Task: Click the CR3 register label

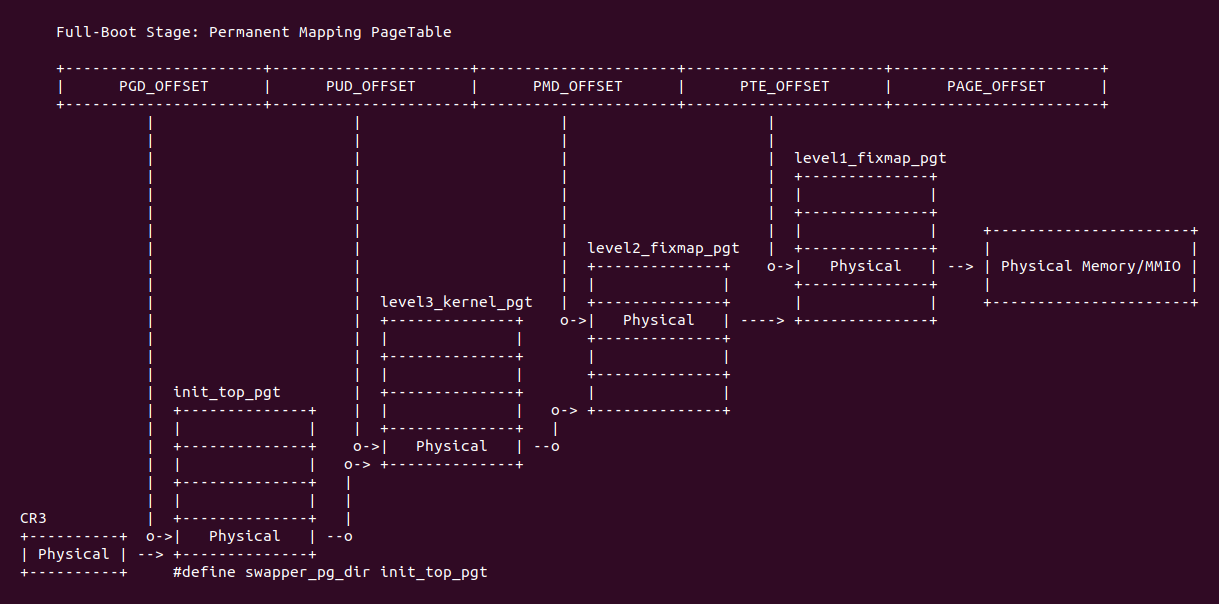Action: coord(33,518)
